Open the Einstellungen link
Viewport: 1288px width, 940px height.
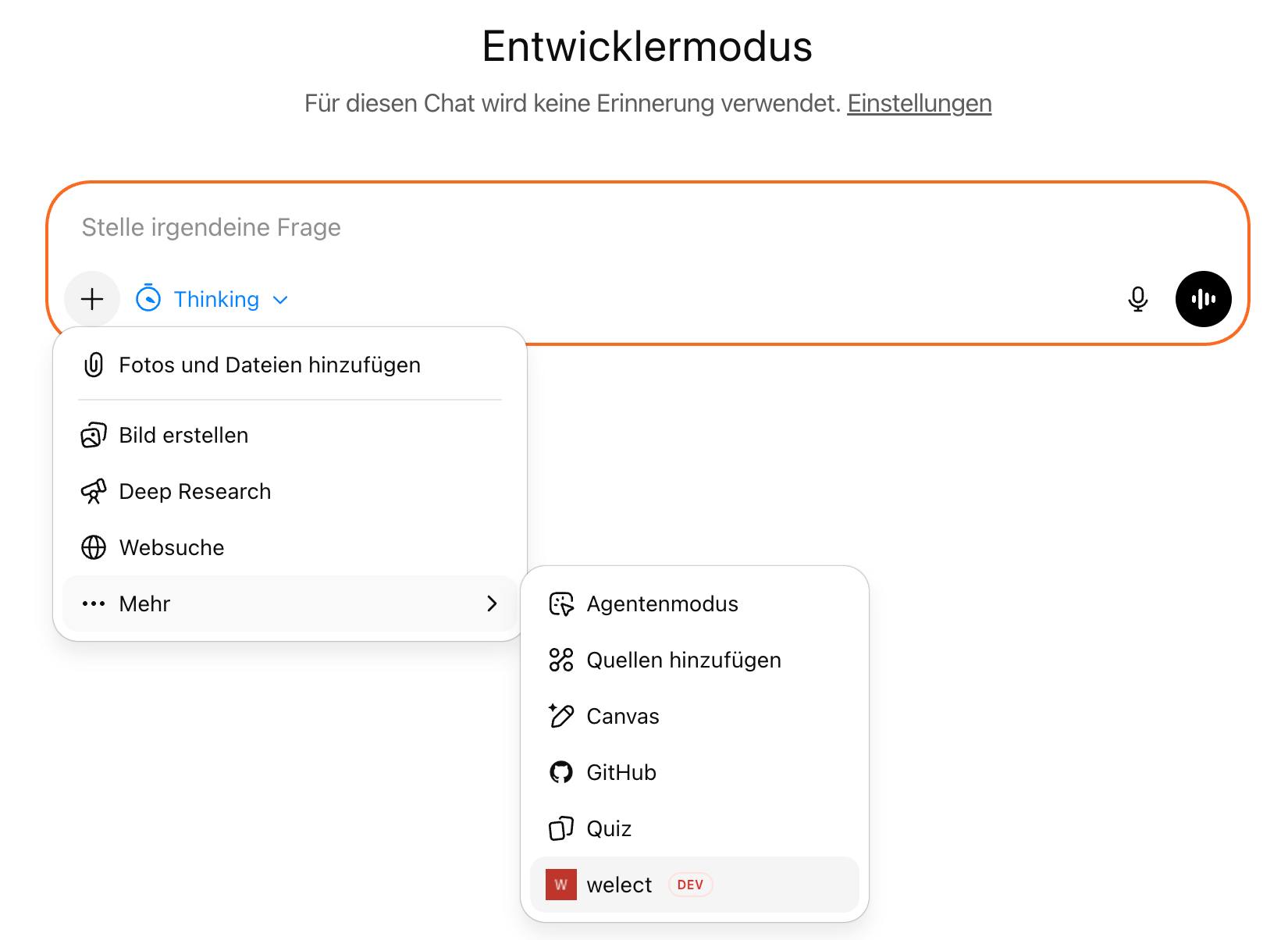pyautogui.click(x=919, y=103)
